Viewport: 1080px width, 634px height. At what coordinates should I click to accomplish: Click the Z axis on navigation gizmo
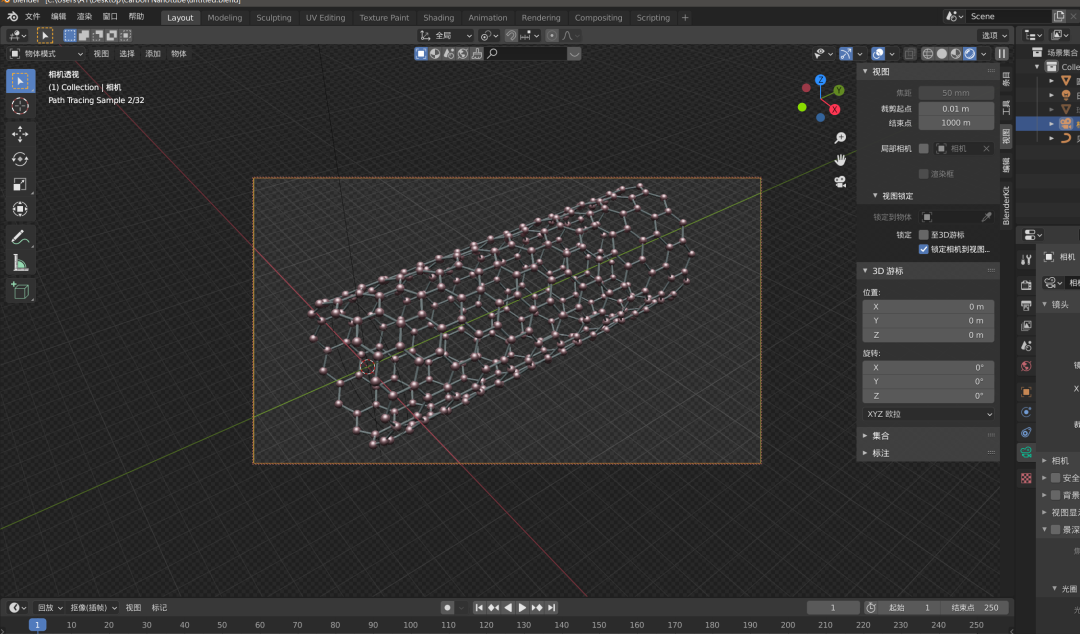(820, 80)
